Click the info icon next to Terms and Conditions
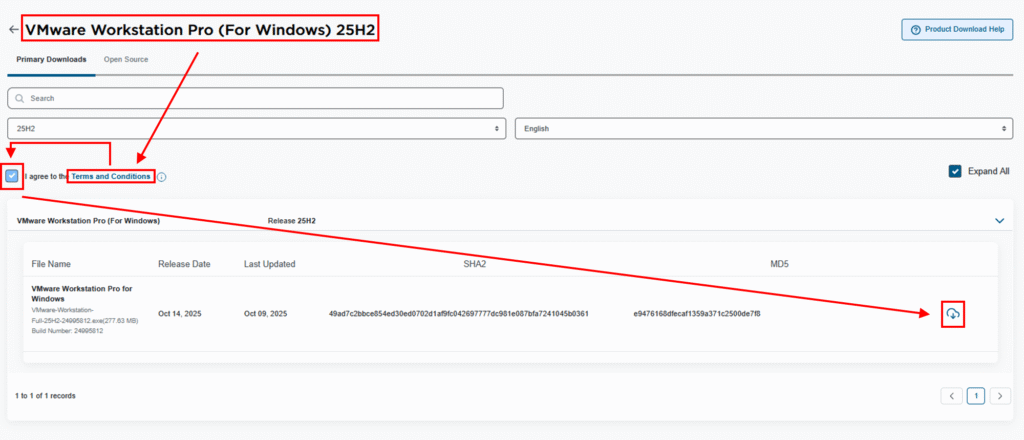 (x=162, y=177)
